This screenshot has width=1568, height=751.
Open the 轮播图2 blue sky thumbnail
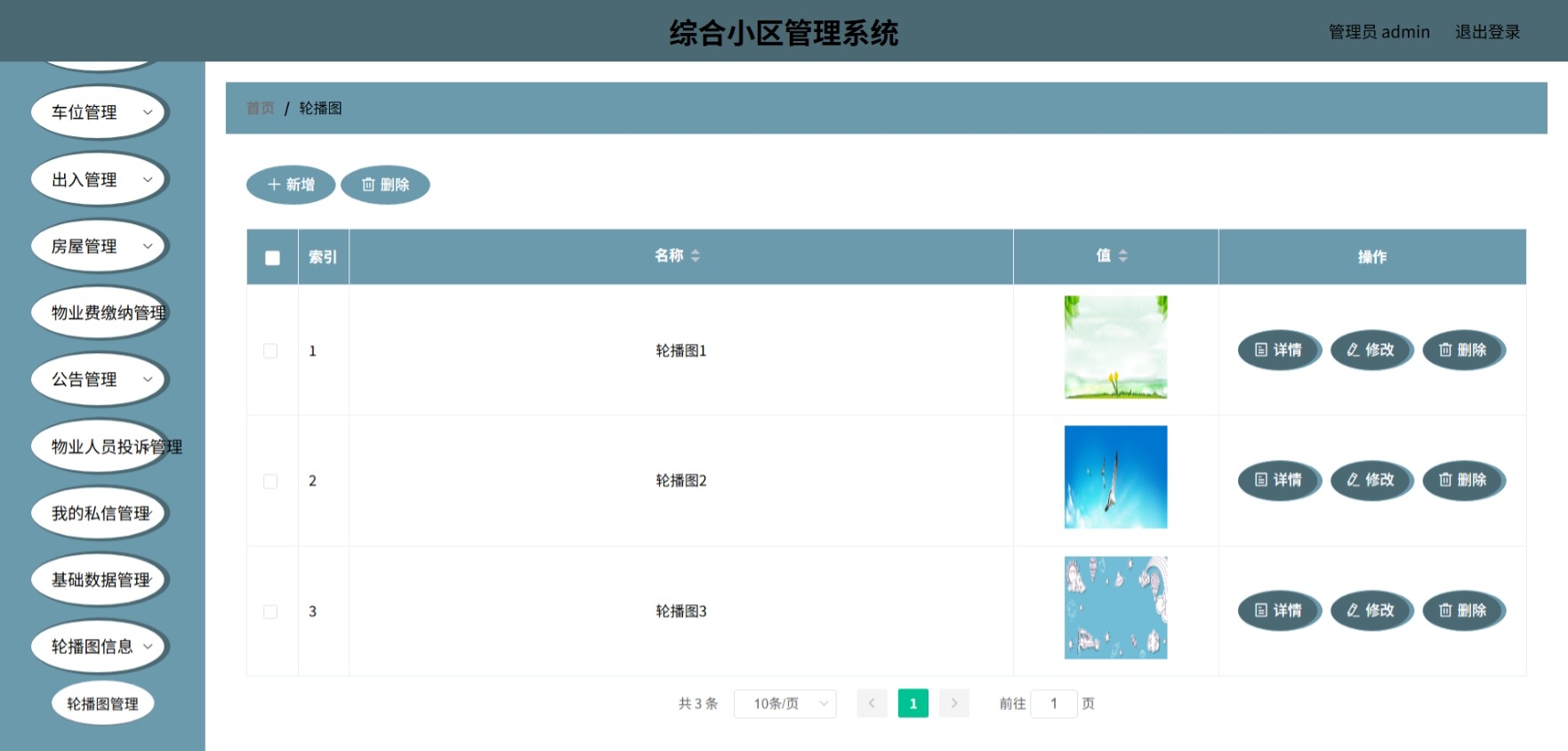coord(1115,477)
